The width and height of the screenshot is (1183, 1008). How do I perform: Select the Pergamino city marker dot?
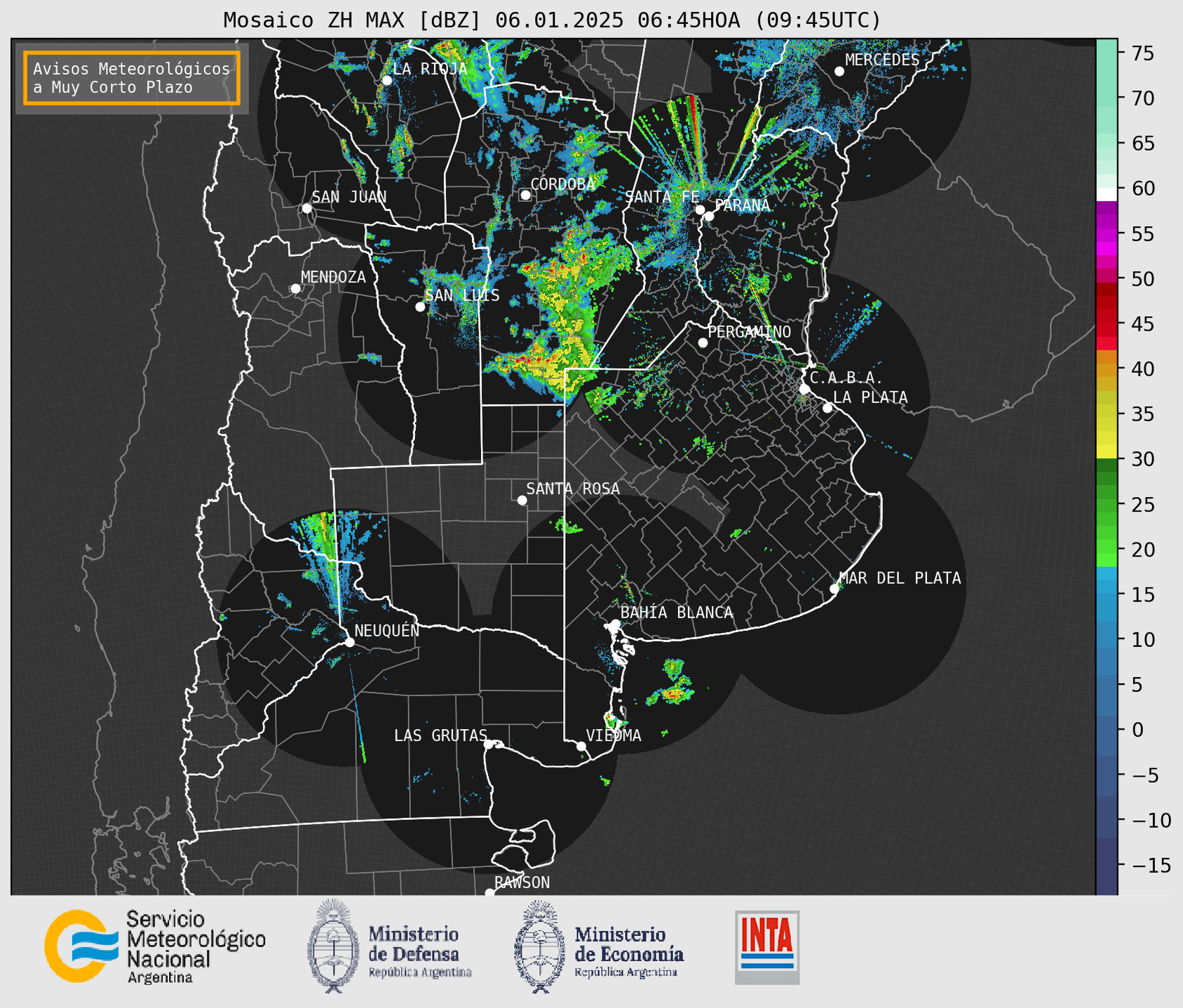pos(703,343)
